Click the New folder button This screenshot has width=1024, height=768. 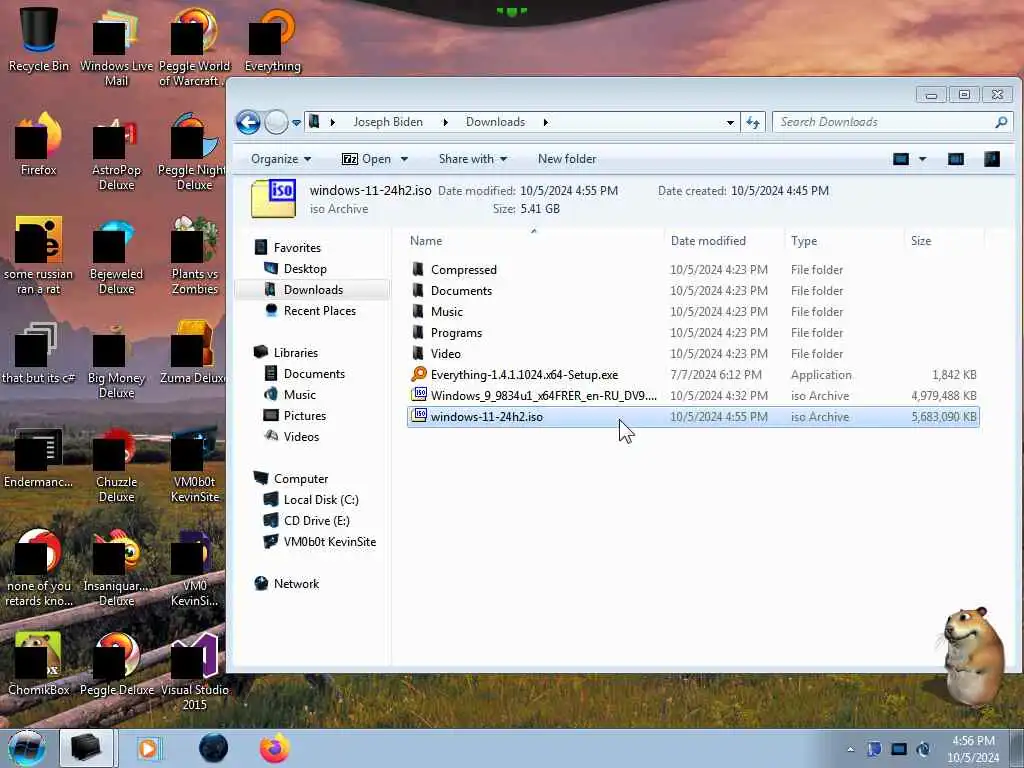point(567,159)
